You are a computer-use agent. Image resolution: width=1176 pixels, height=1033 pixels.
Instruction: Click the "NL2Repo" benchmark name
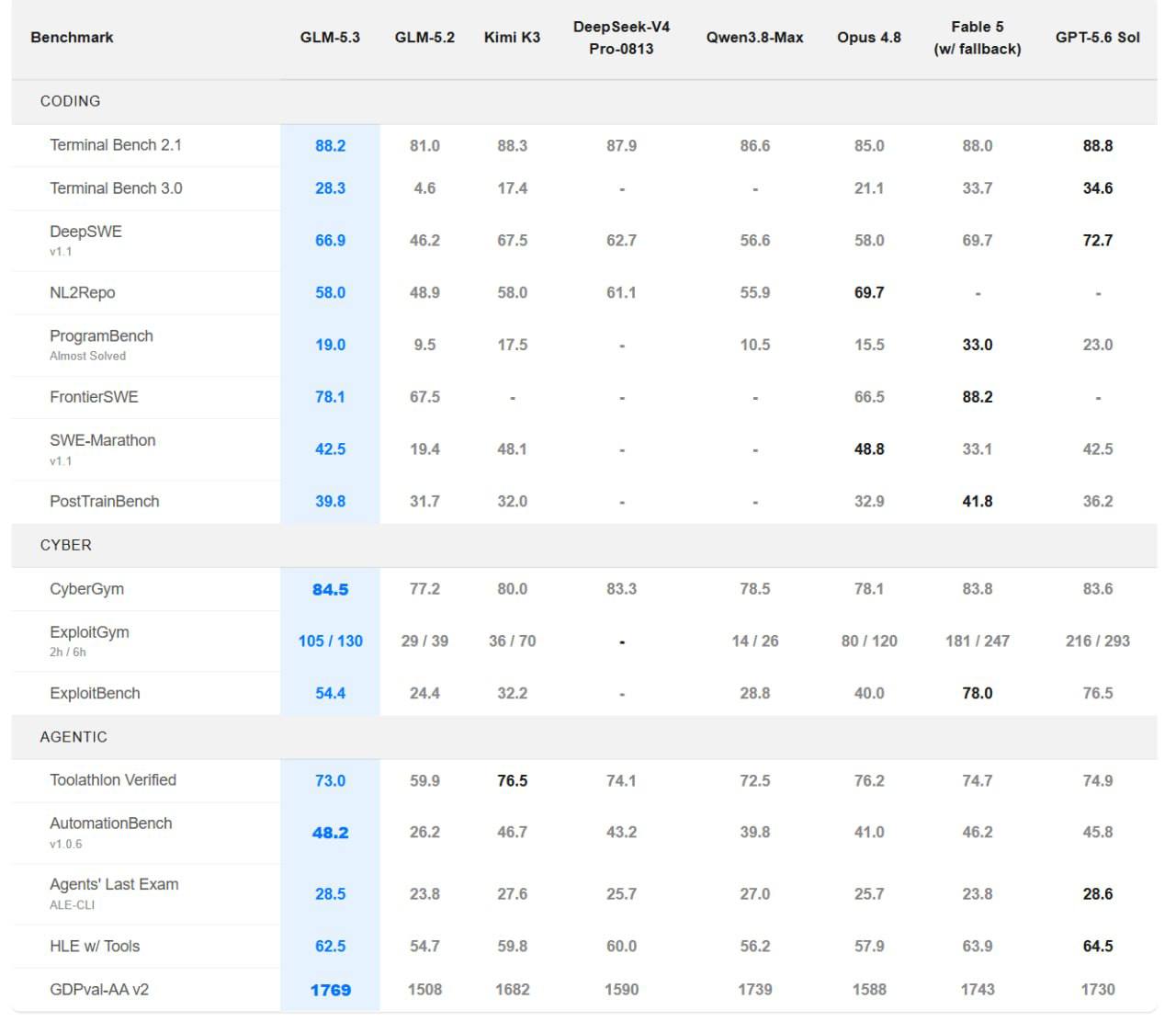click(x=83, y=293)
